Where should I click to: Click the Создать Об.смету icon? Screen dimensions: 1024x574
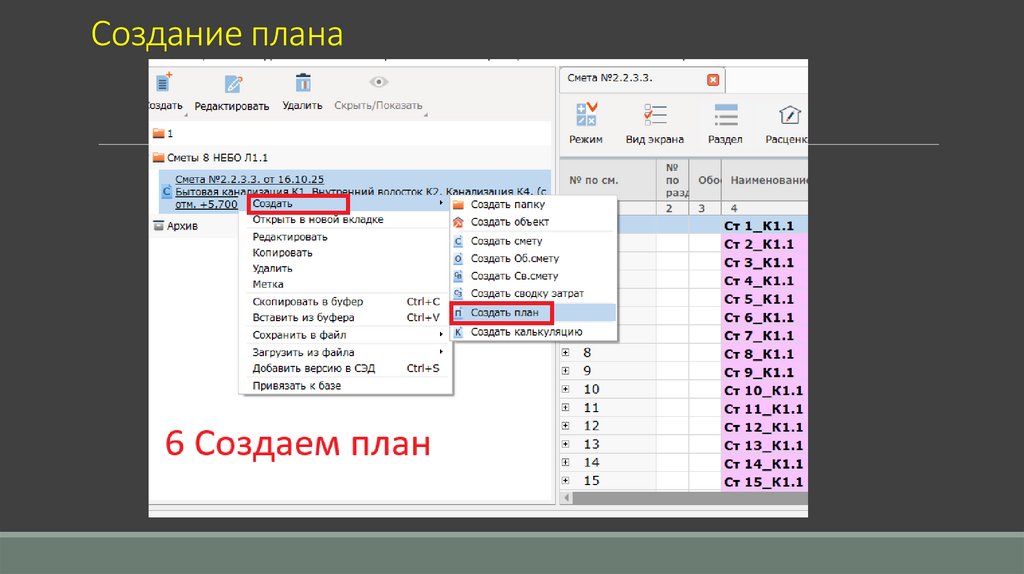pyautogui.click(x=458, y=259)
